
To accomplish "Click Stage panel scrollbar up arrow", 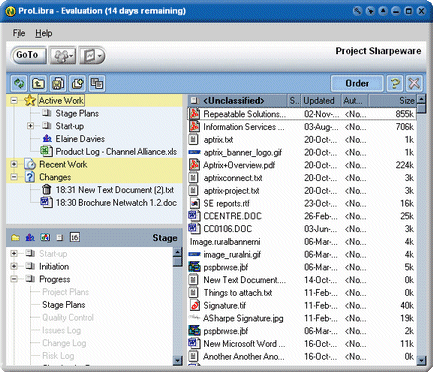I will 177,252.
